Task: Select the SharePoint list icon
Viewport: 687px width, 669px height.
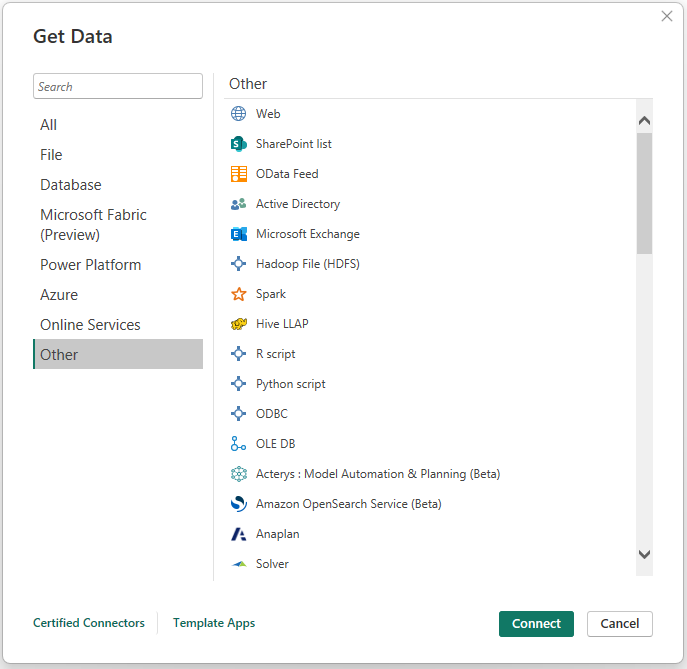Action: pyautogui.click(x=238, y=144)
